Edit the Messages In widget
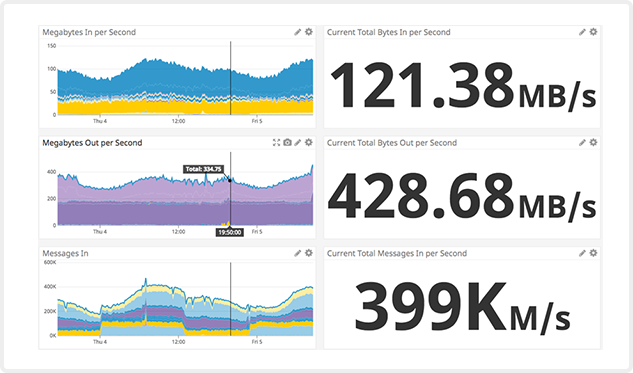Screen dimensions: 633x373 298,253
